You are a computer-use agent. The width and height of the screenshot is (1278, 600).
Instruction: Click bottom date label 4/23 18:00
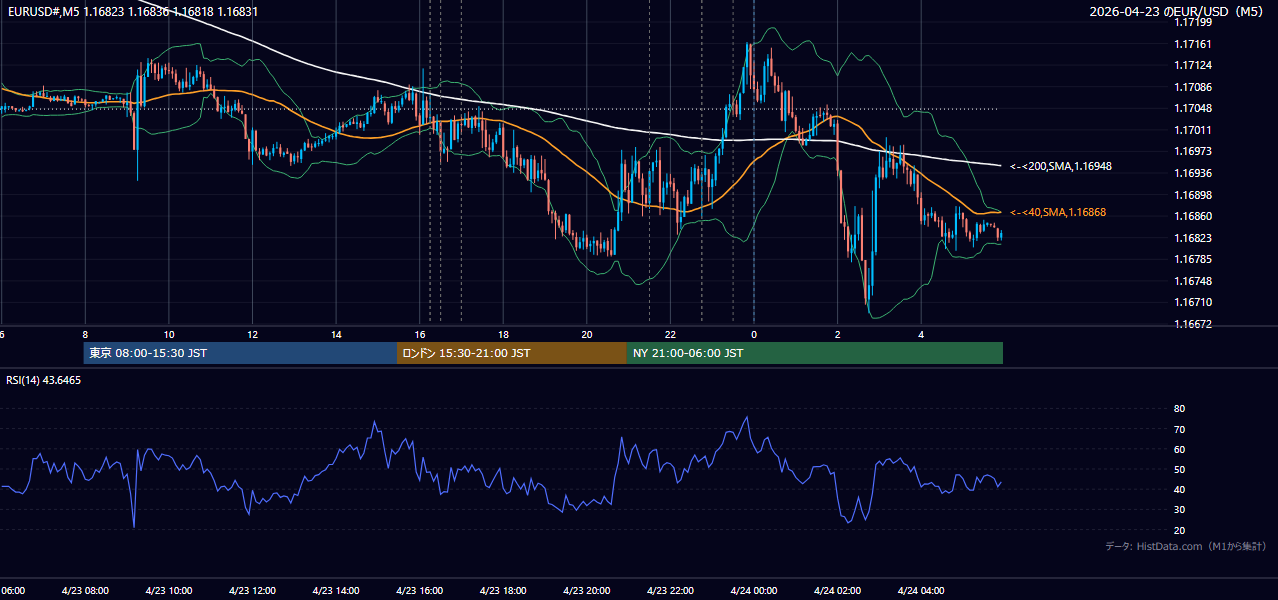point(504,591)
